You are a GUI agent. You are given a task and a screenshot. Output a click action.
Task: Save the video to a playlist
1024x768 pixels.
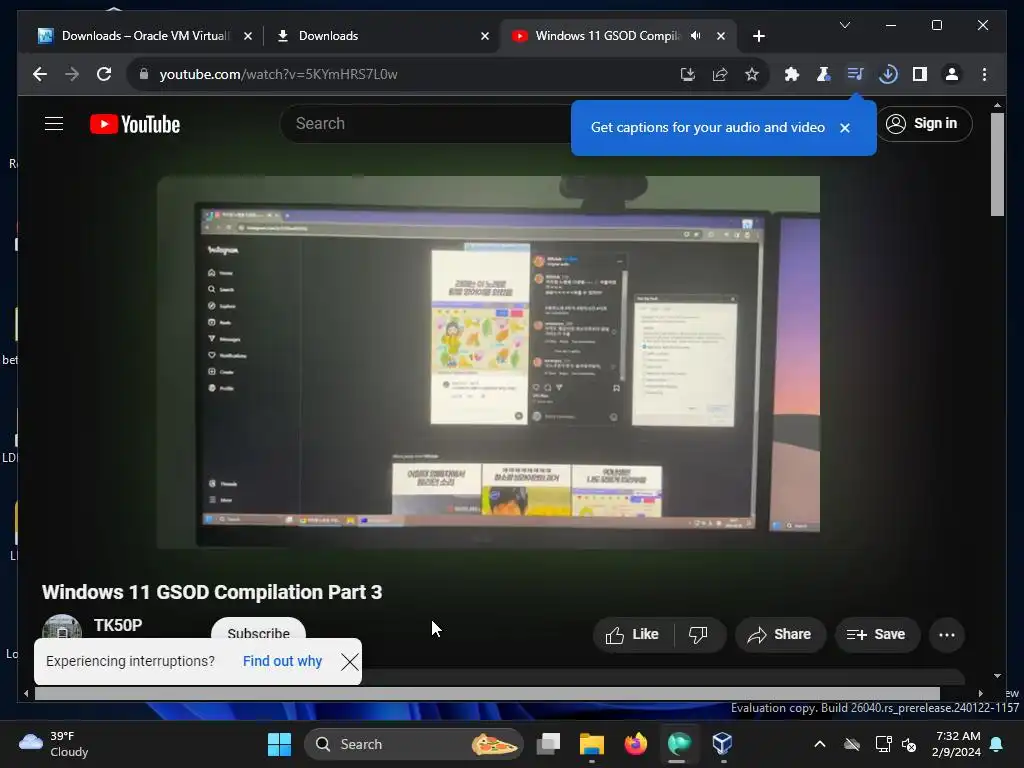(877, 635)
